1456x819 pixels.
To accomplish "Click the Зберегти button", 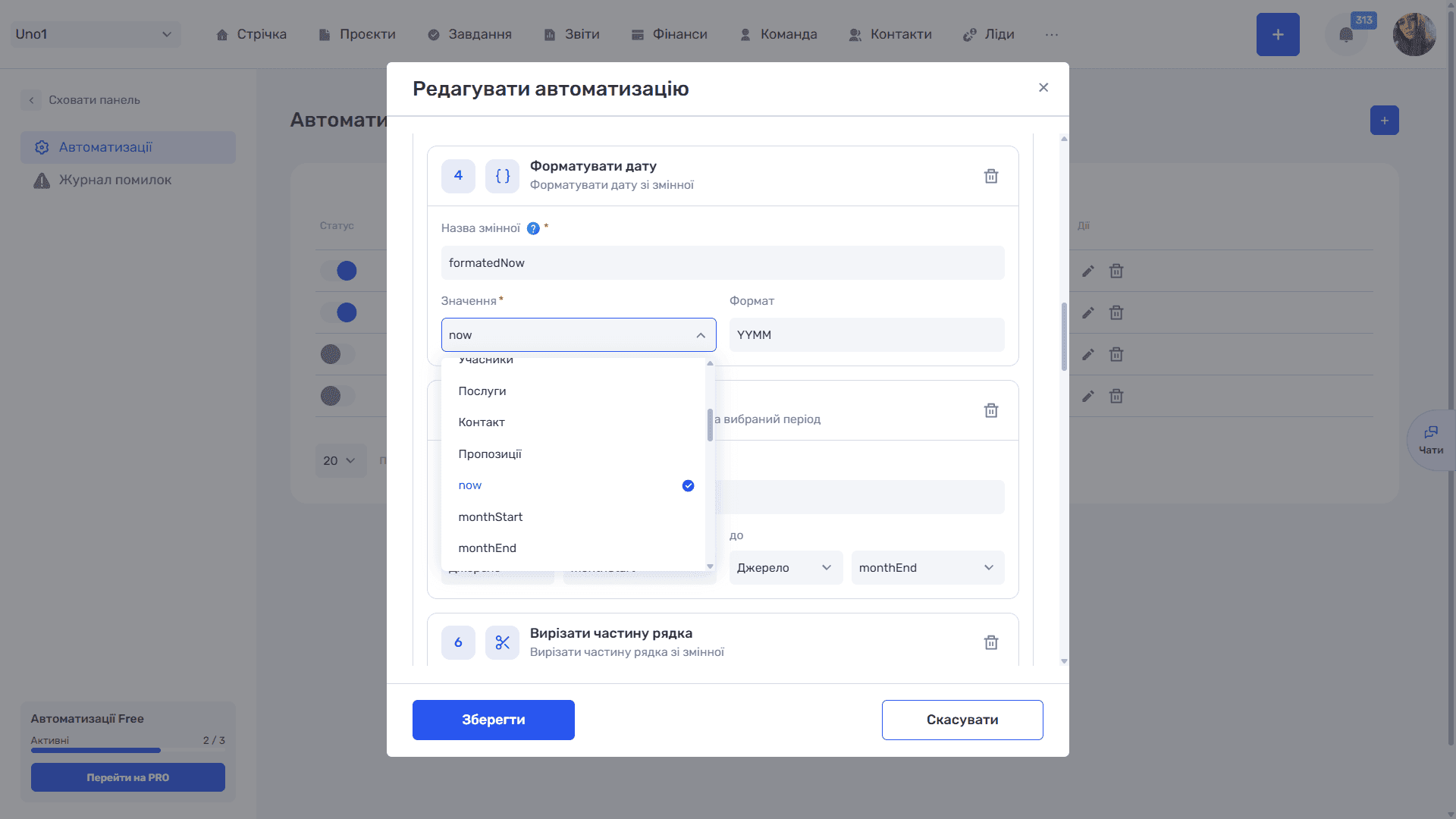I will pos(494,720).
